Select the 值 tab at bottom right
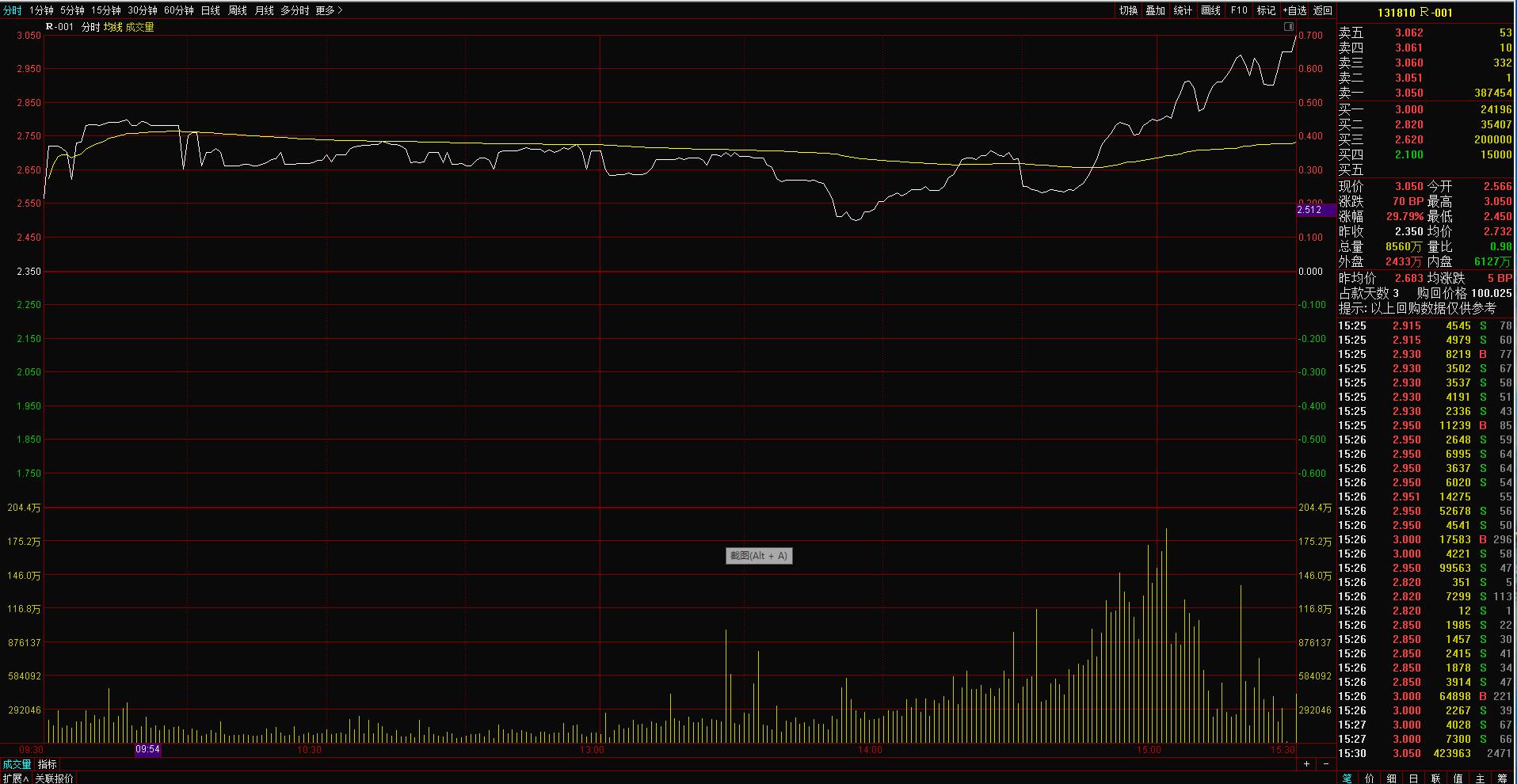The image size is (1517, 784). (1458, 778)
